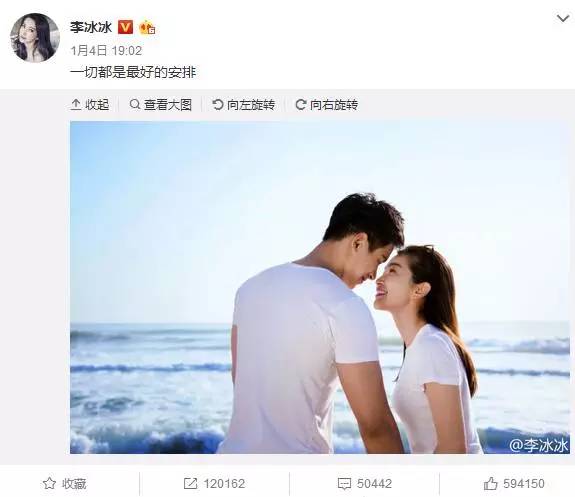
Task: Click the clockwise rotate arrow icon
Action: pos(301,105)
